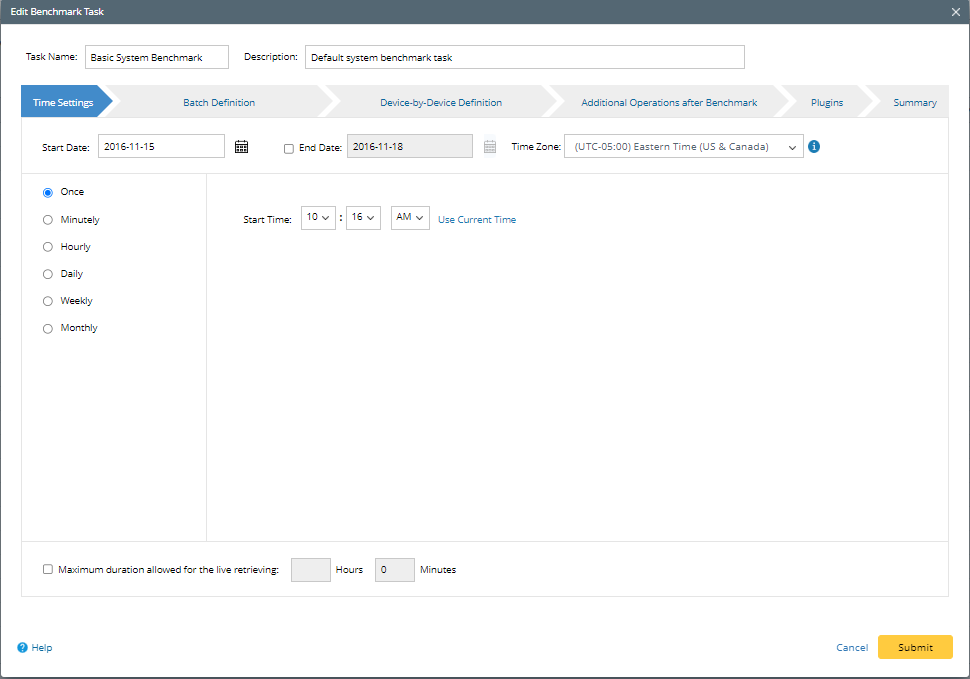Open the Time Zone dropdown
The width and height of the screenshot is (970, 679).
pyautogui.click(x=684, y=147)
